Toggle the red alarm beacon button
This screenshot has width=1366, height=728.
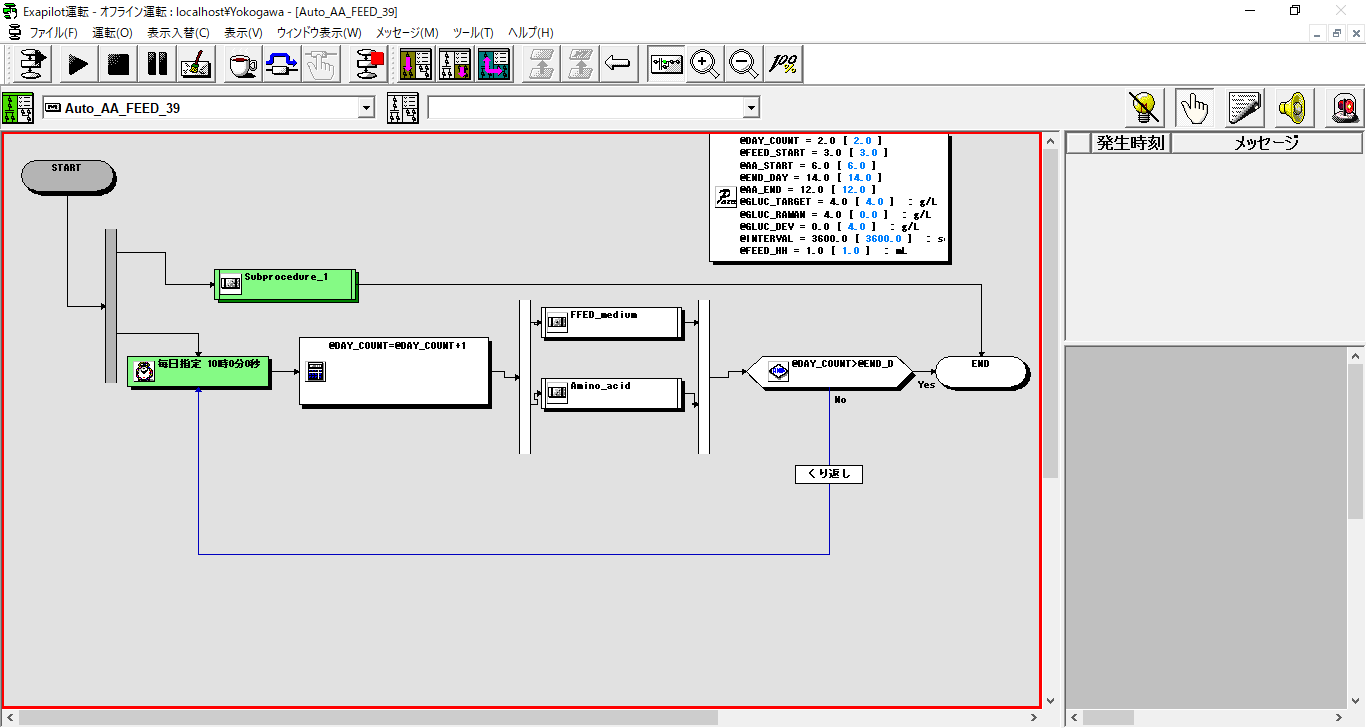[1345, 106]
